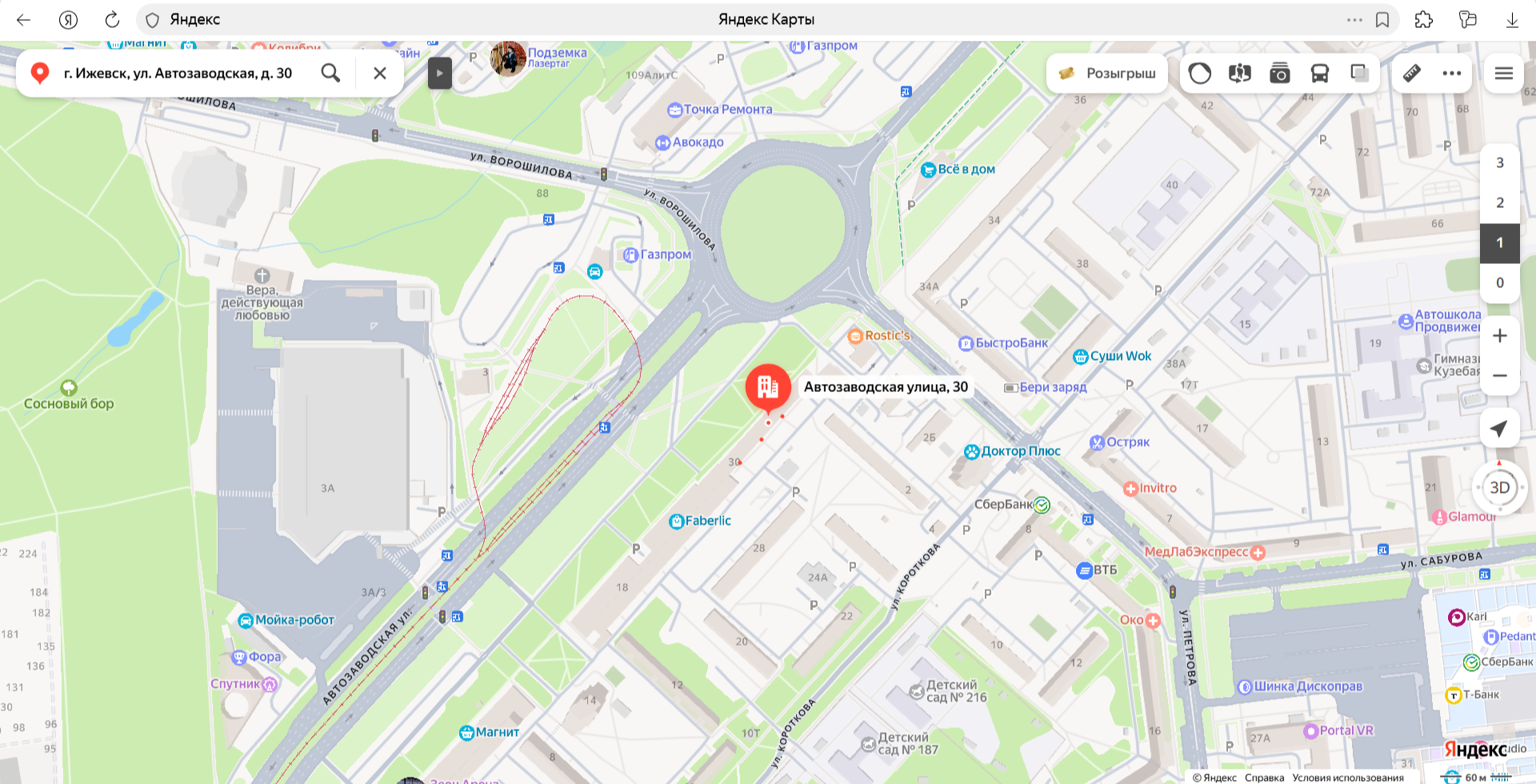Viewport: 1536px width, 784px height.
Task: Select floor 0 in level switcher
Action: pos(1500,283)
